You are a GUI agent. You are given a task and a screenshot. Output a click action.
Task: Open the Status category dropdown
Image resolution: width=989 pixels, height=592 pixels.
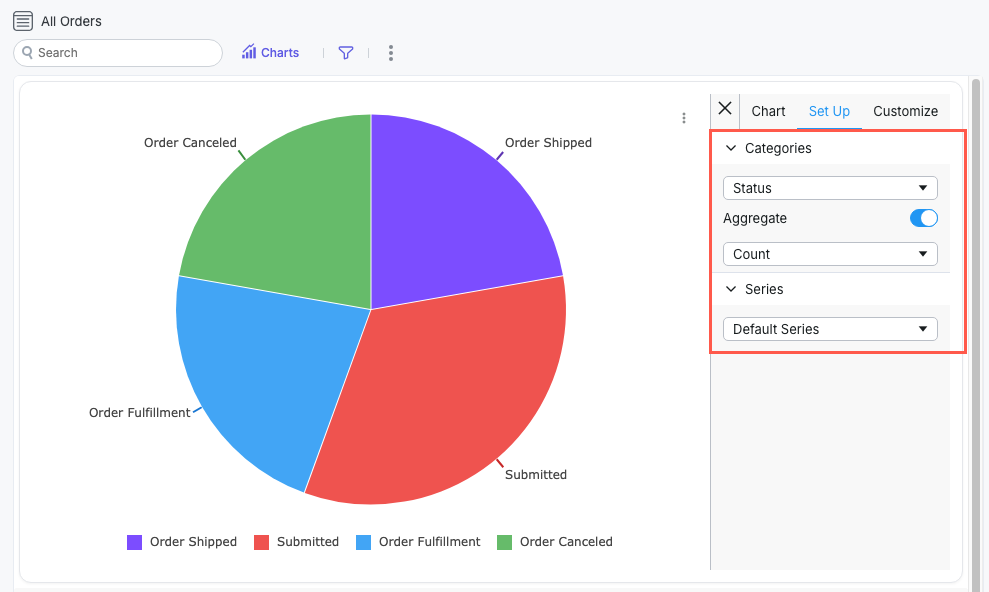pyautogui.click(x=829, y=187)
